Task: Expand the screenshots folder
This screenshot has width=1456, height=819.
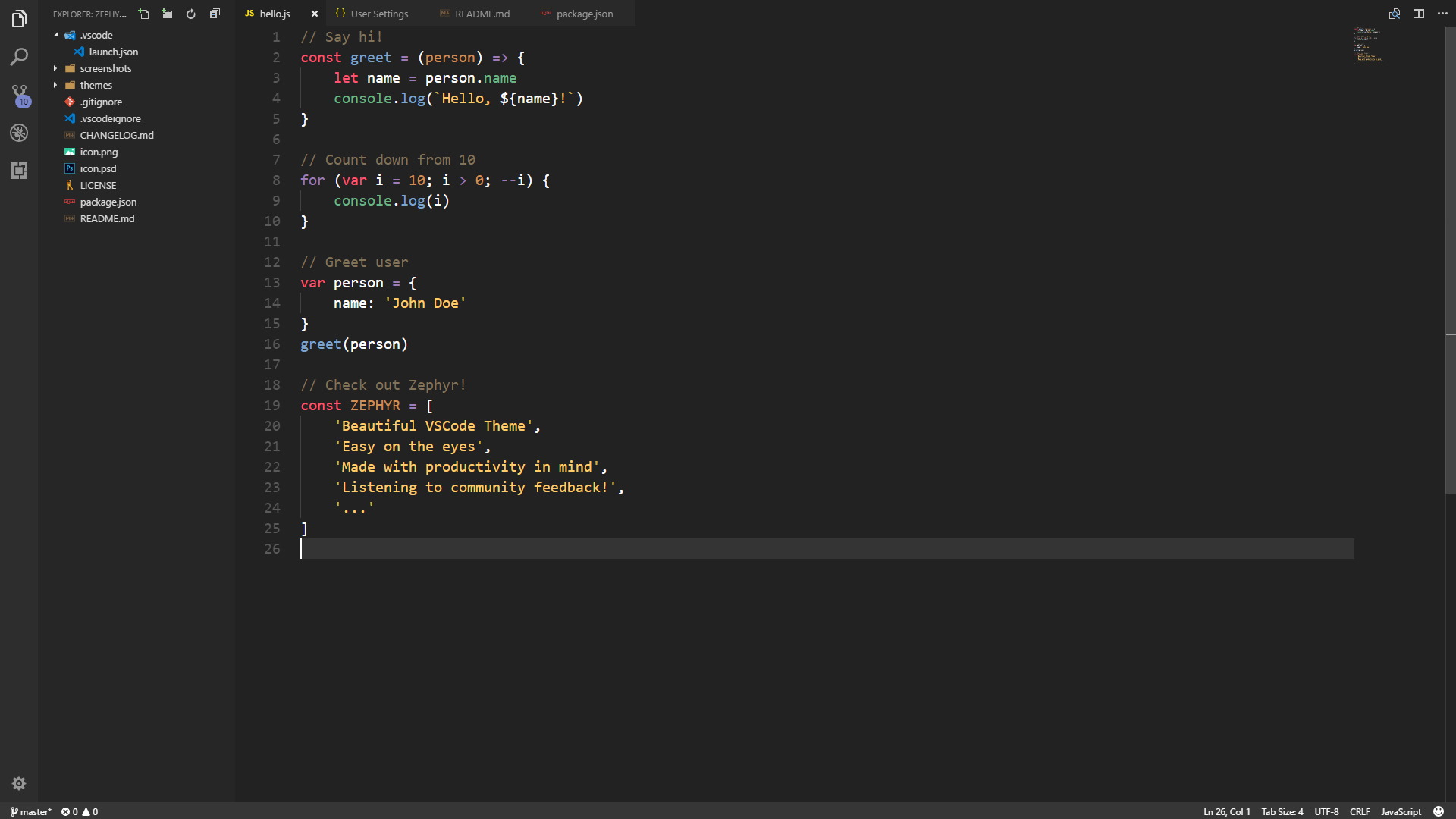Action: pos(105,68)
